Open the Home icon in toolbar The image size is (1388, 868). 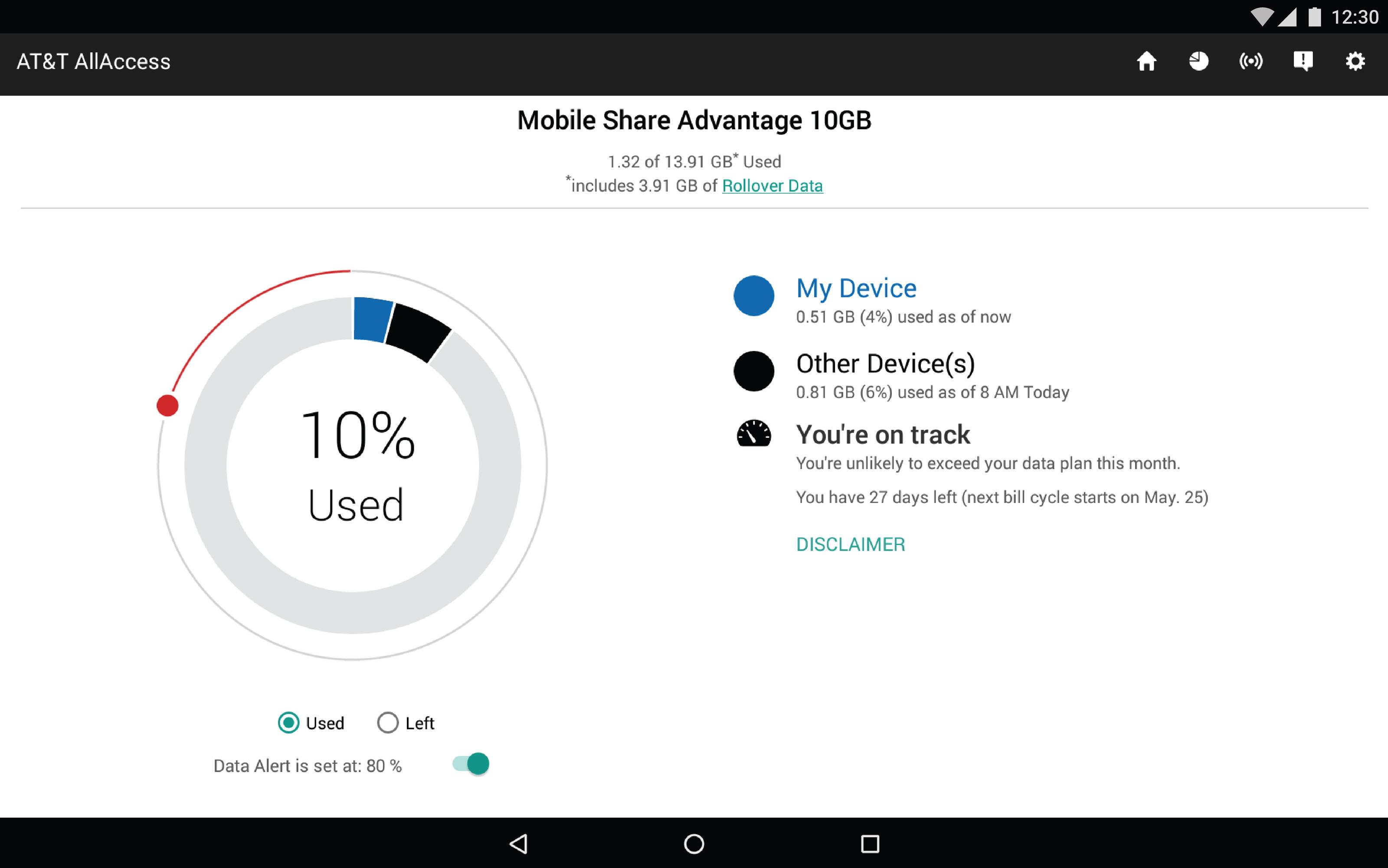tap(1146, 62)
